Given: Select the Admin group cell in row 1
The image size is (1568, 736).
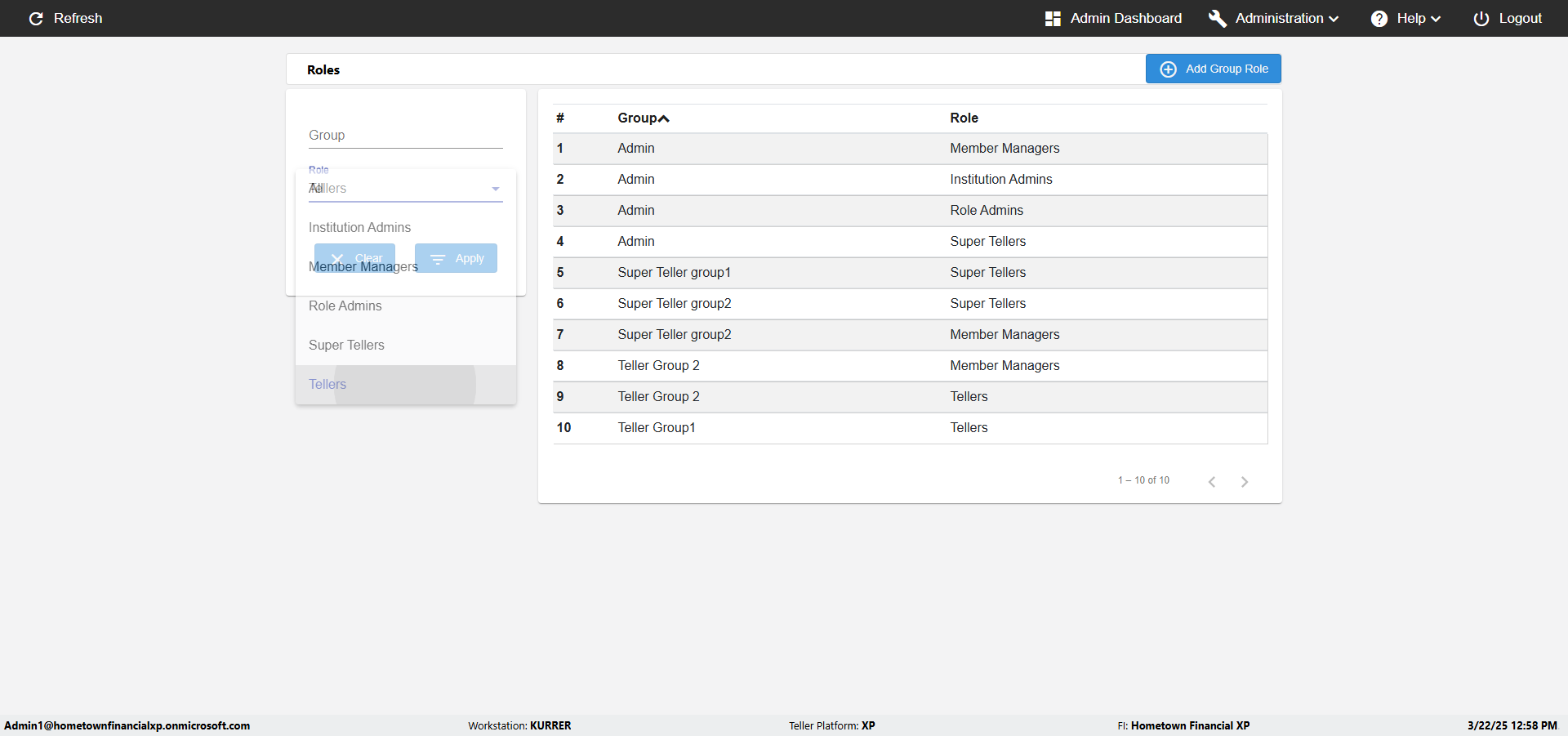Looking at the screenshot, I should click(636, 148).
